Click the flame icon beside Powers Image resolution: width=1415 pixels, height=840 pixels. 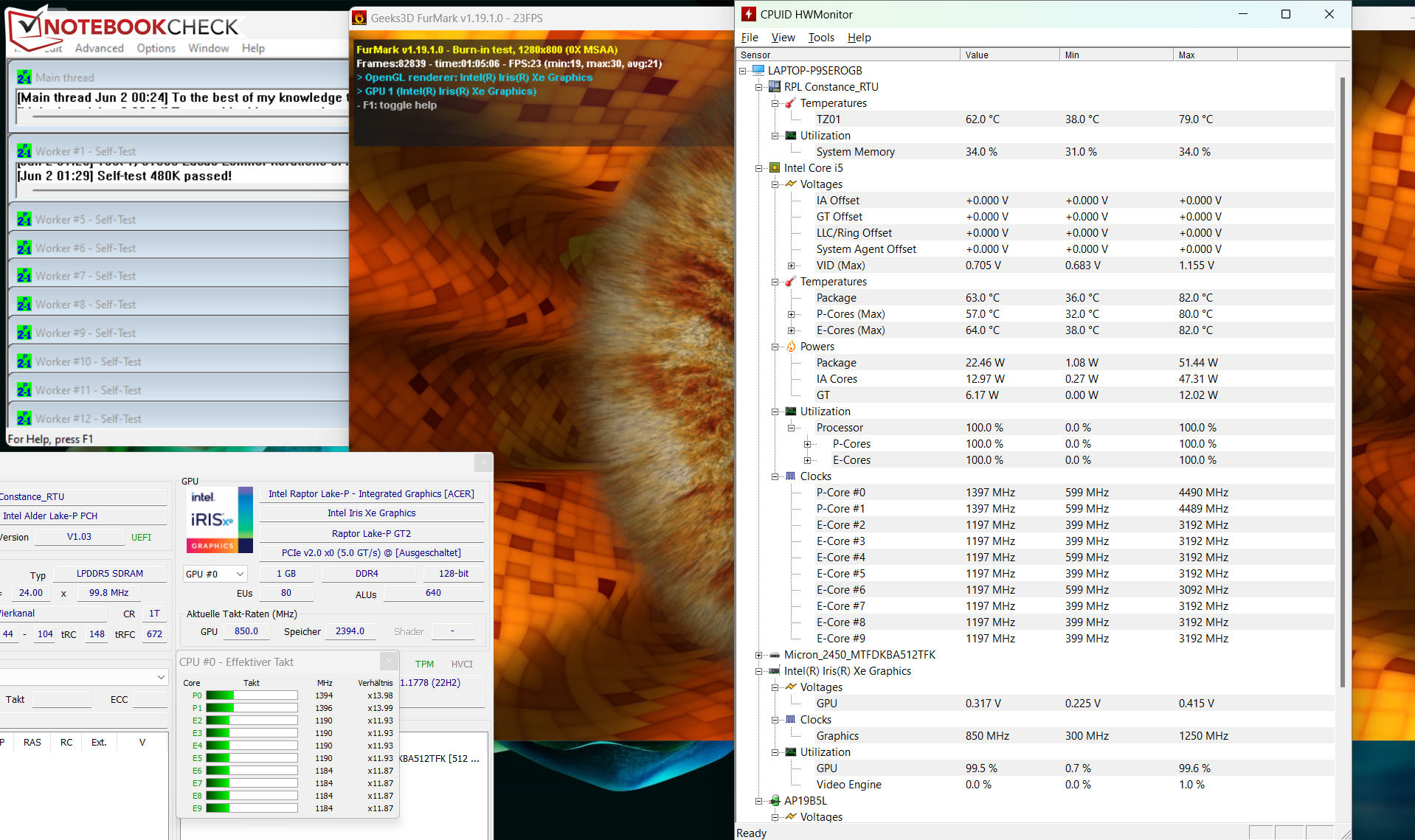tap(790, 346)
